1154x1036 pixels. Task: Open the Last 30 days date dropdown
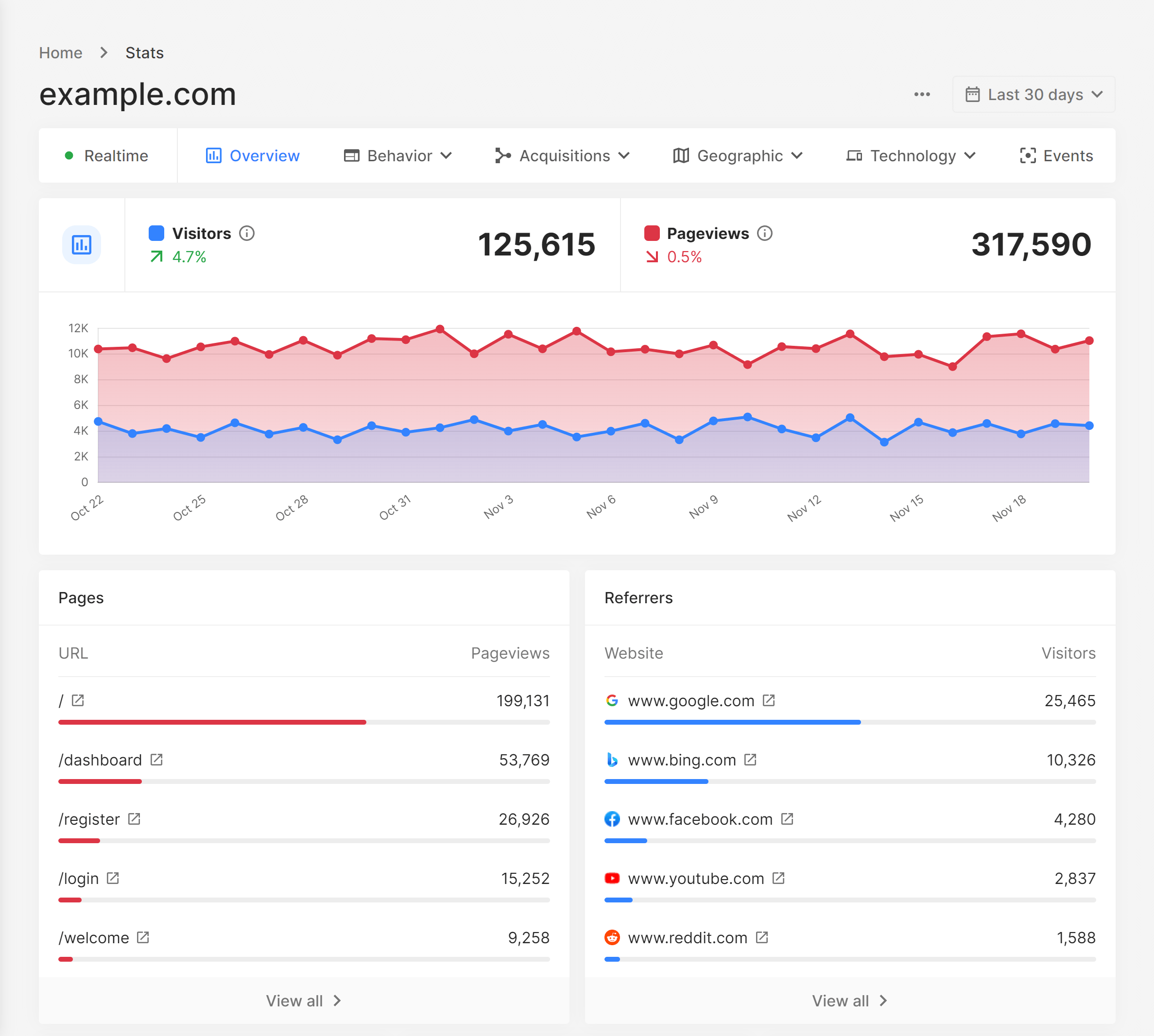1033,95
